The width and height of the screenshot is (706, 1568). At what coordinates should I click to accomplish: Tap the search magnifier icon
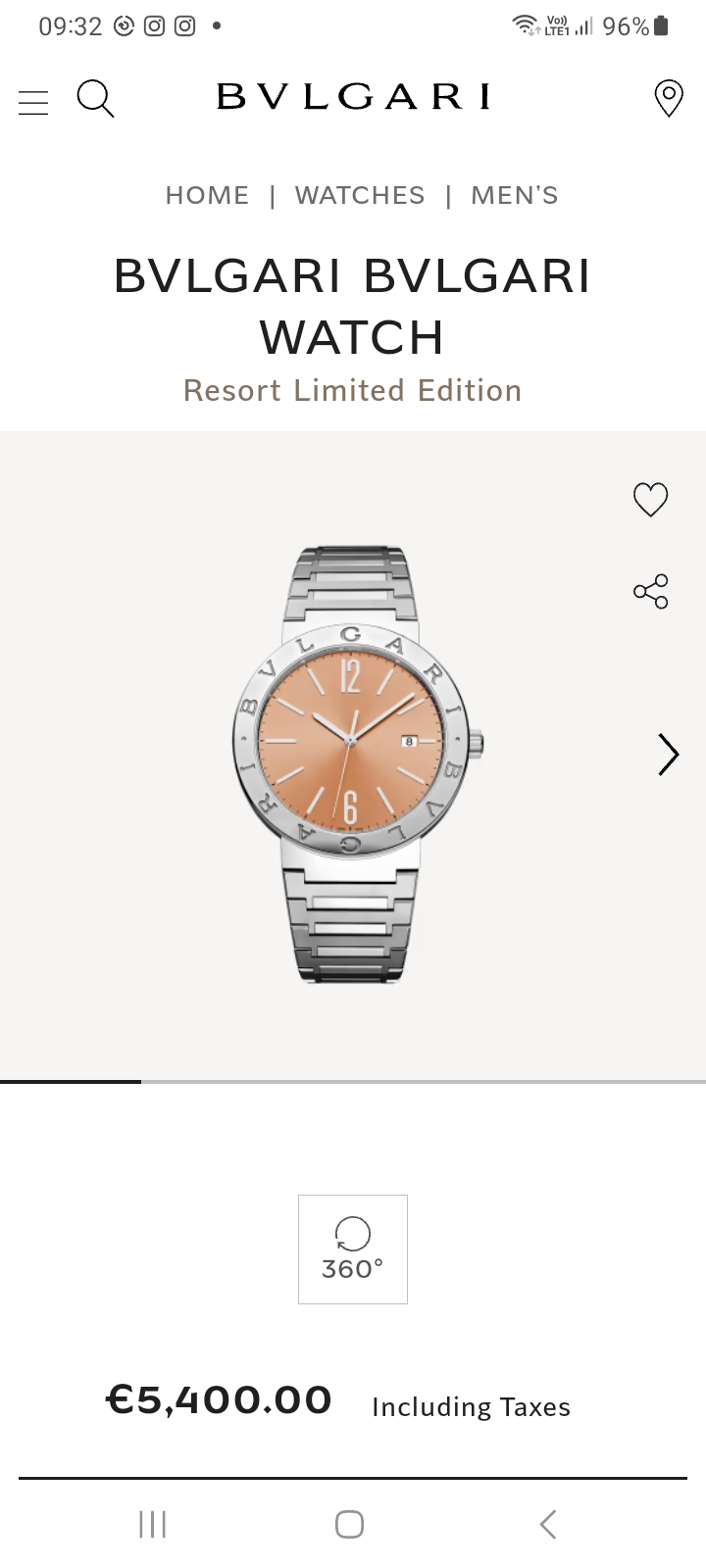point(95,99)
